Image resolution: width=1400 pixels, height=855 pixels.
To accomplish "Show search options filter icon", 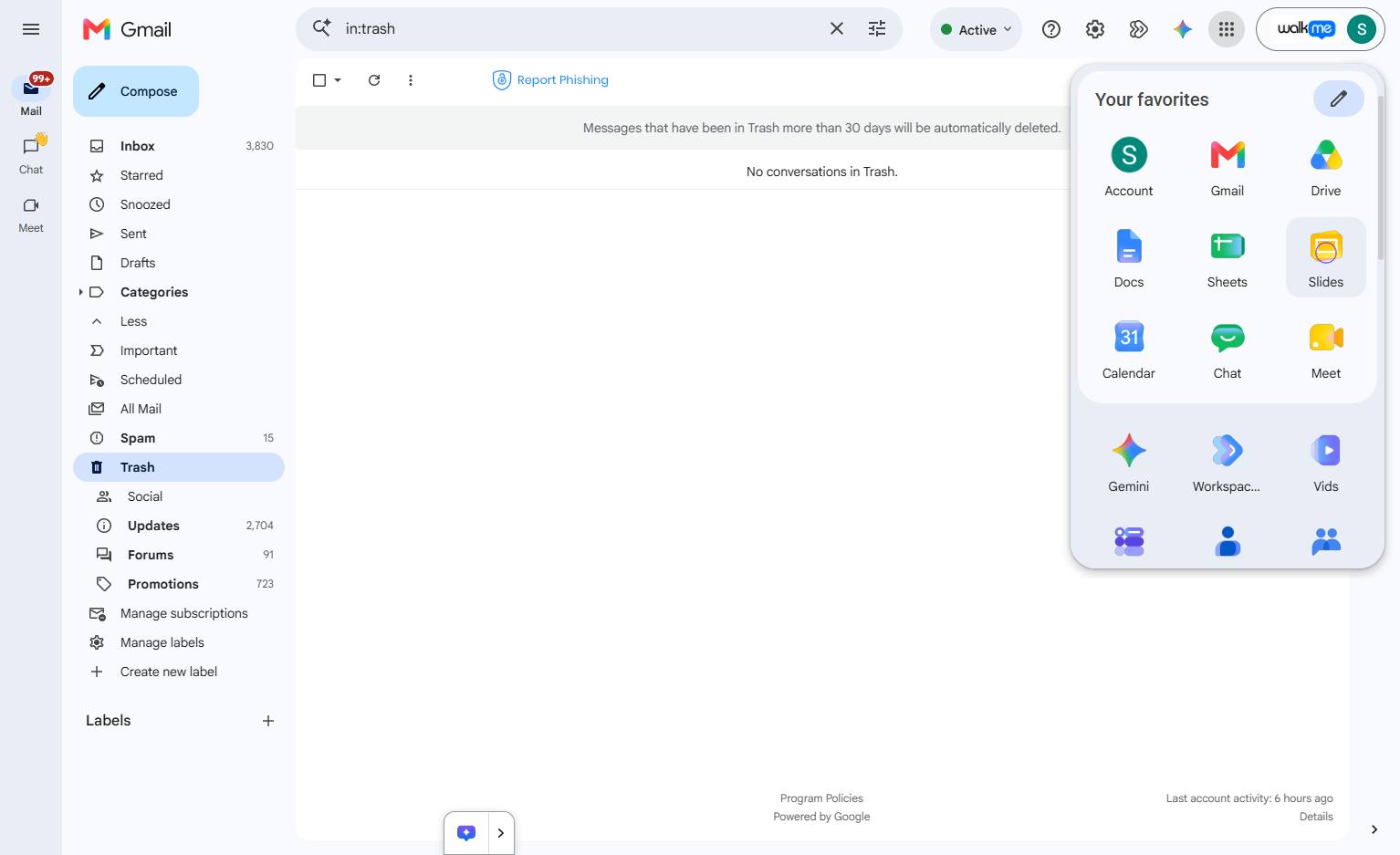I will pyautogui.click(x=877, y=28).
